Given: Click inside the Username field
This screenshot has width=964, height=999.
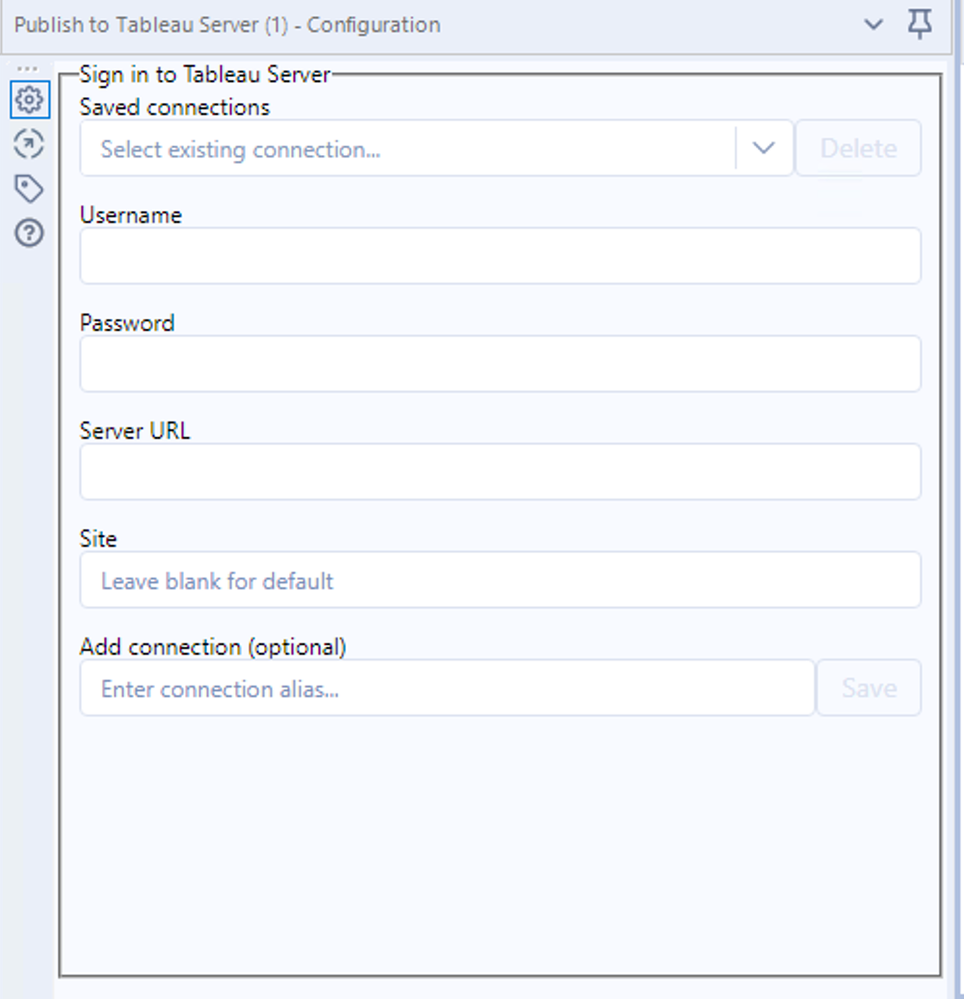Looking at the screenshot, I should [x=500, y=256].
